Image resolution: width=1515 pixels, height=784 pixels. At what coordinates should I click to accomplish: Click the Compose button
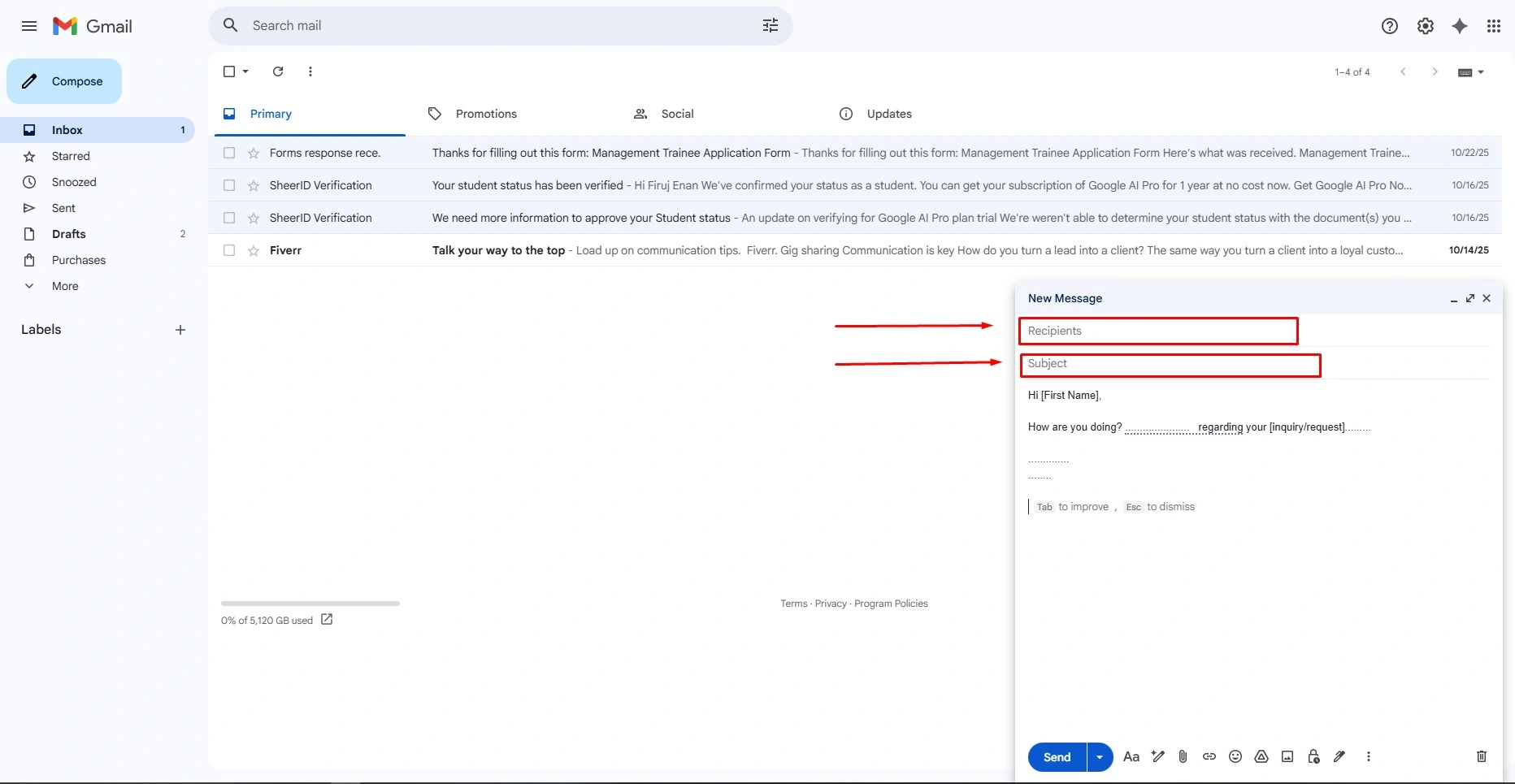(x=64, y=81)
